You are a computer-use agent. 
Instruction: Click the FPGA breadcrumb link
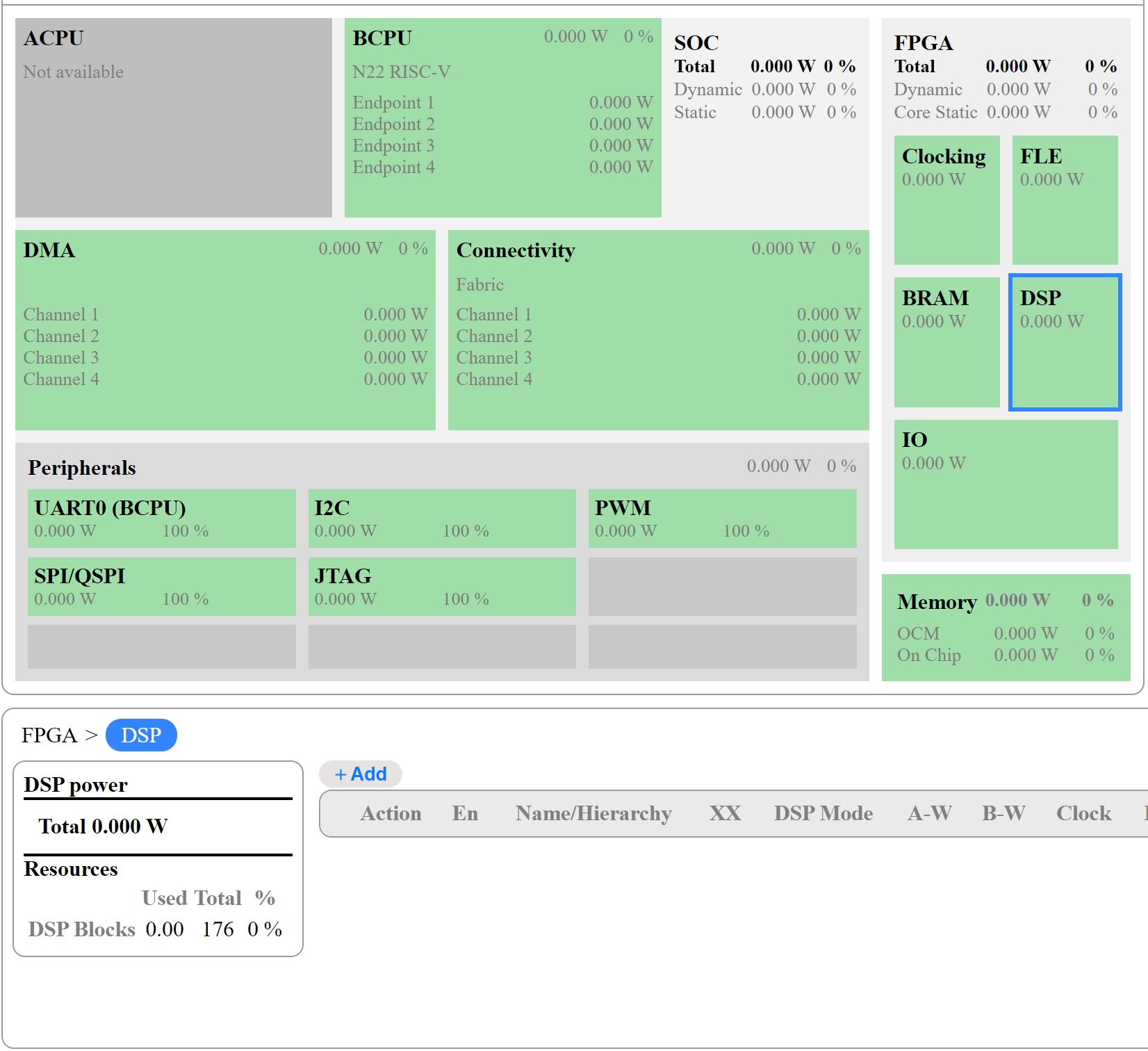click(49, 735)
